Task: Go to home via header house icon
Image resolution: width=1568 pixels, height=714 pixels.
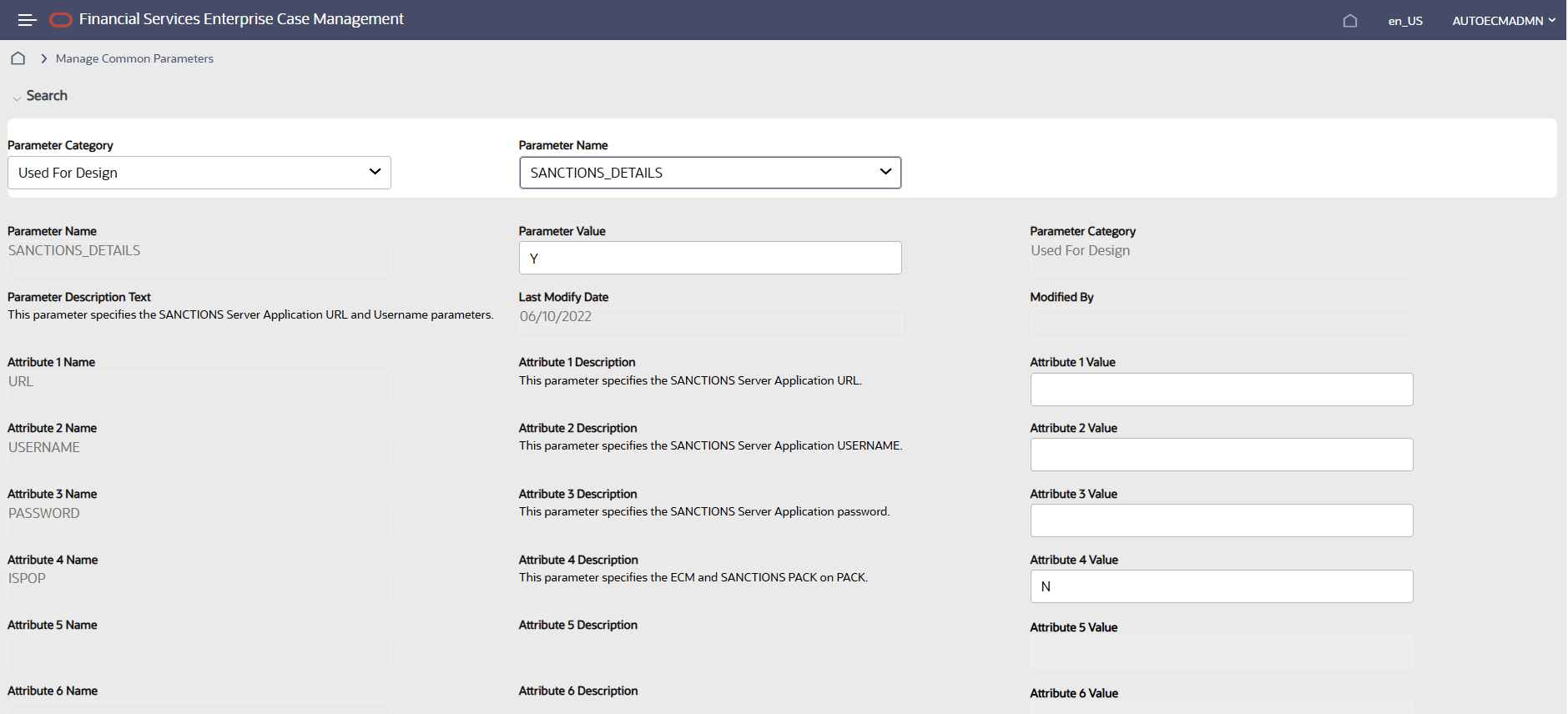Action: (x=1350, y=21)
